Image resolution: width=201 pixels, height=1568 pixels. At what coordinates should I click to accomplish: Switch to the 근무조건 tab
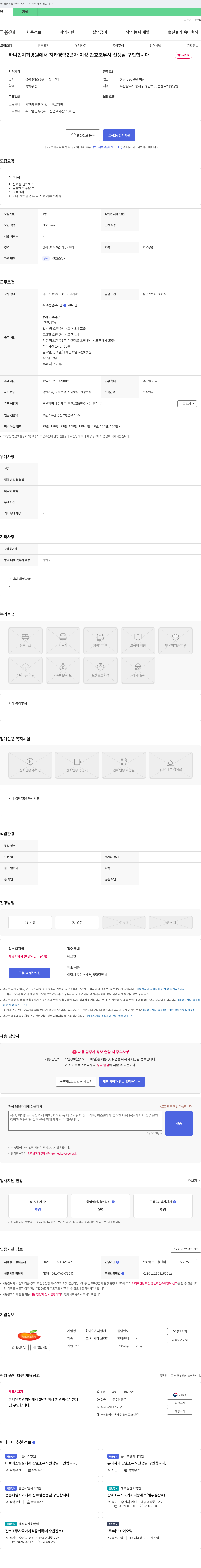[x=43, y=46]
